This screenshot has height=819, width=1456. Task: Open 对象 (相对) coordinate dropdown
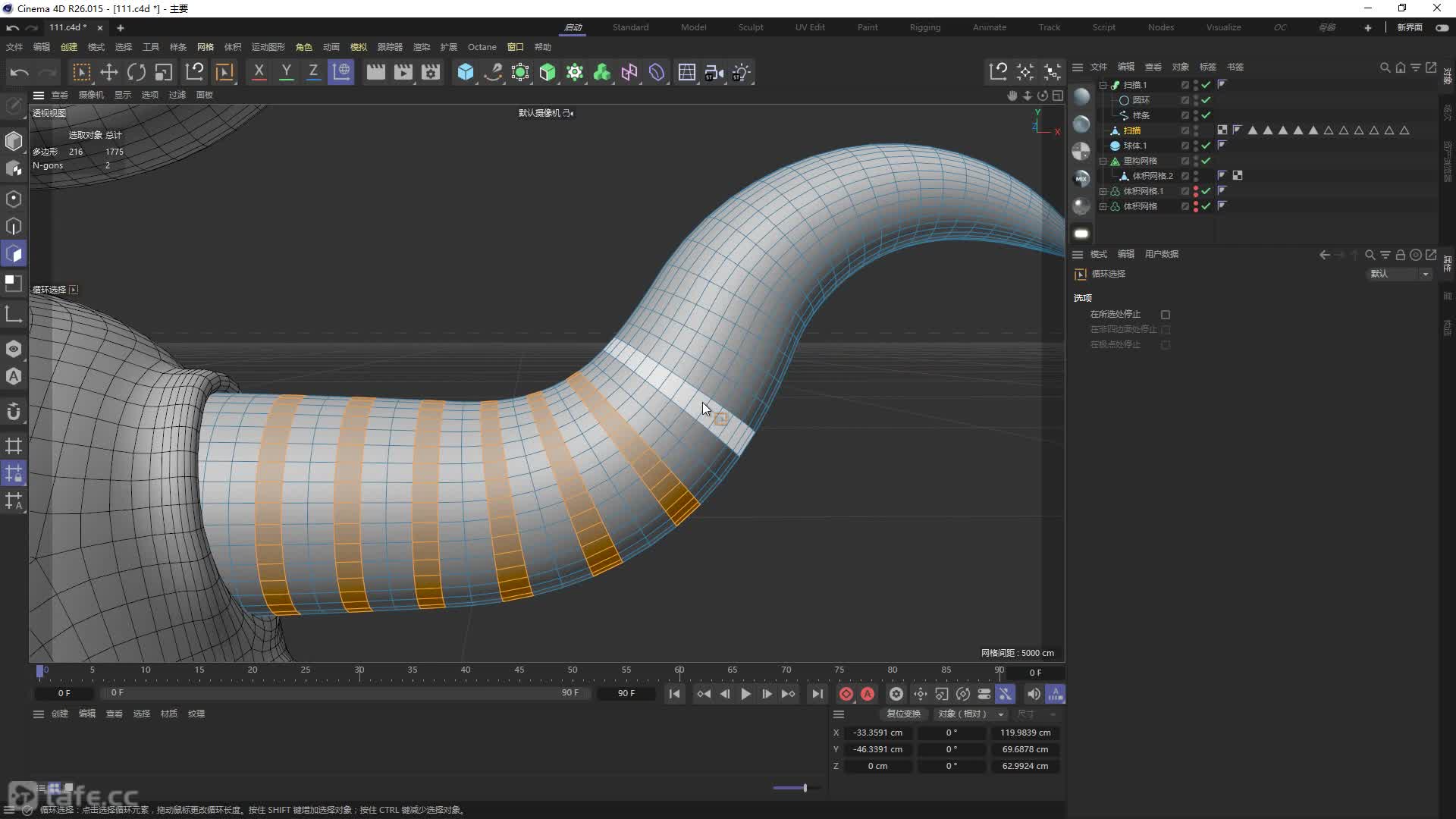pyautogui.click(x=970, y=714)
